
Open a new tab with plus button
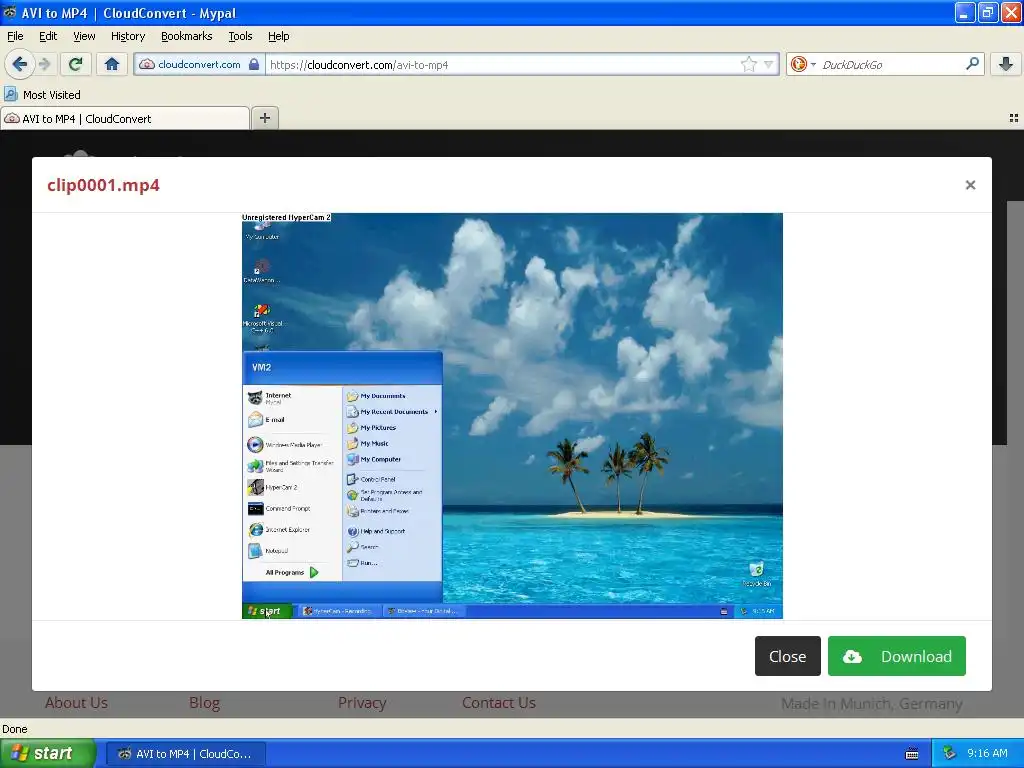264,118
